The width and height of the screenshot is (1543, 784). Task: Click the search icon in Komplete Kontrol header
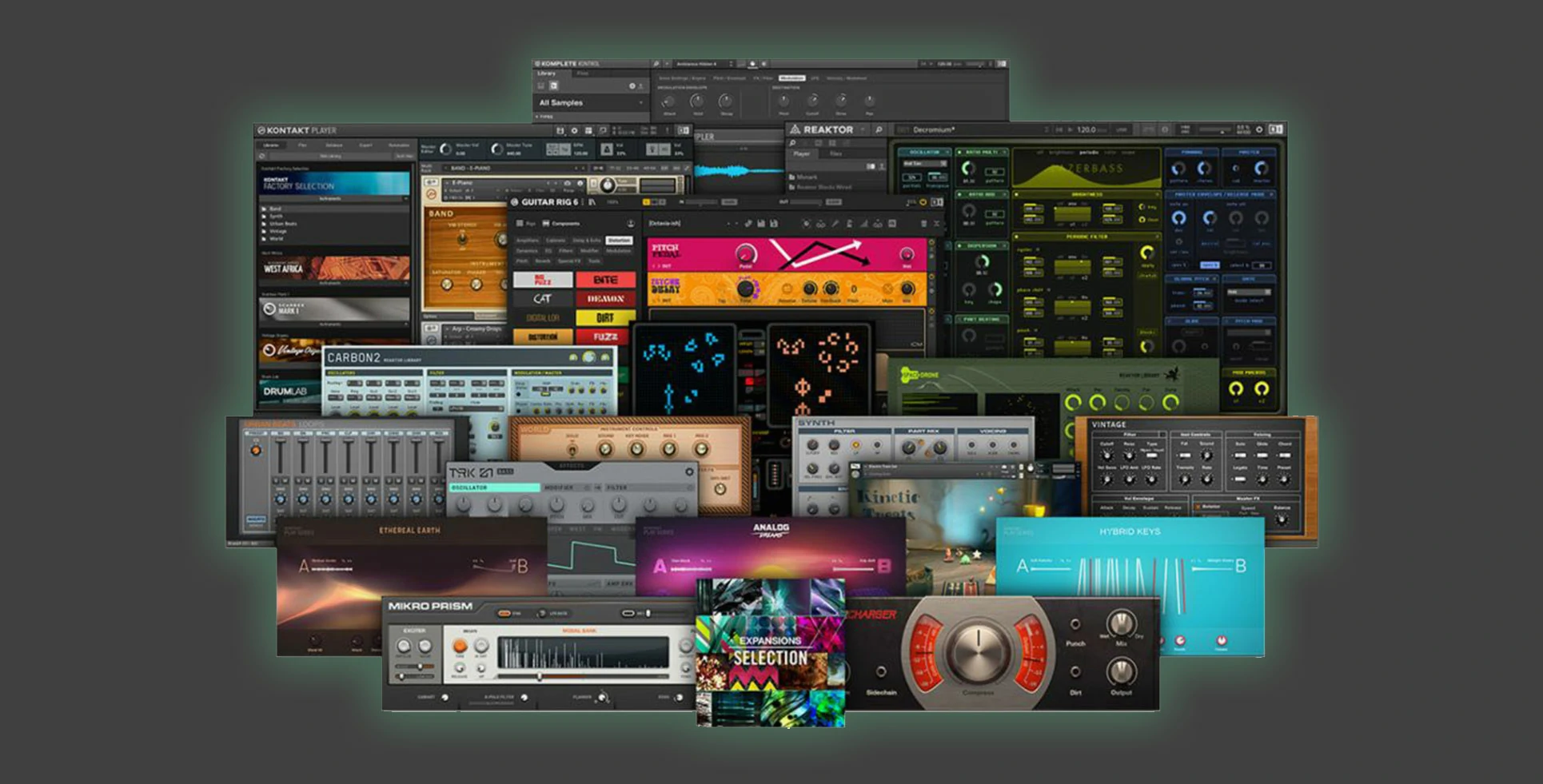pos(656,64)
